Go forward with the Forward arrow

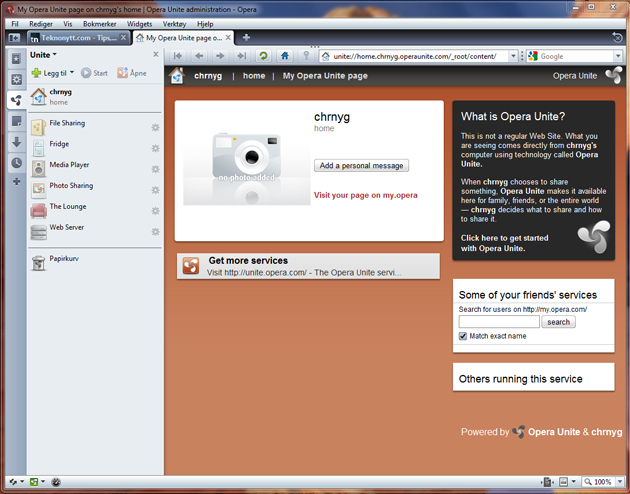[x=220, y=56]
